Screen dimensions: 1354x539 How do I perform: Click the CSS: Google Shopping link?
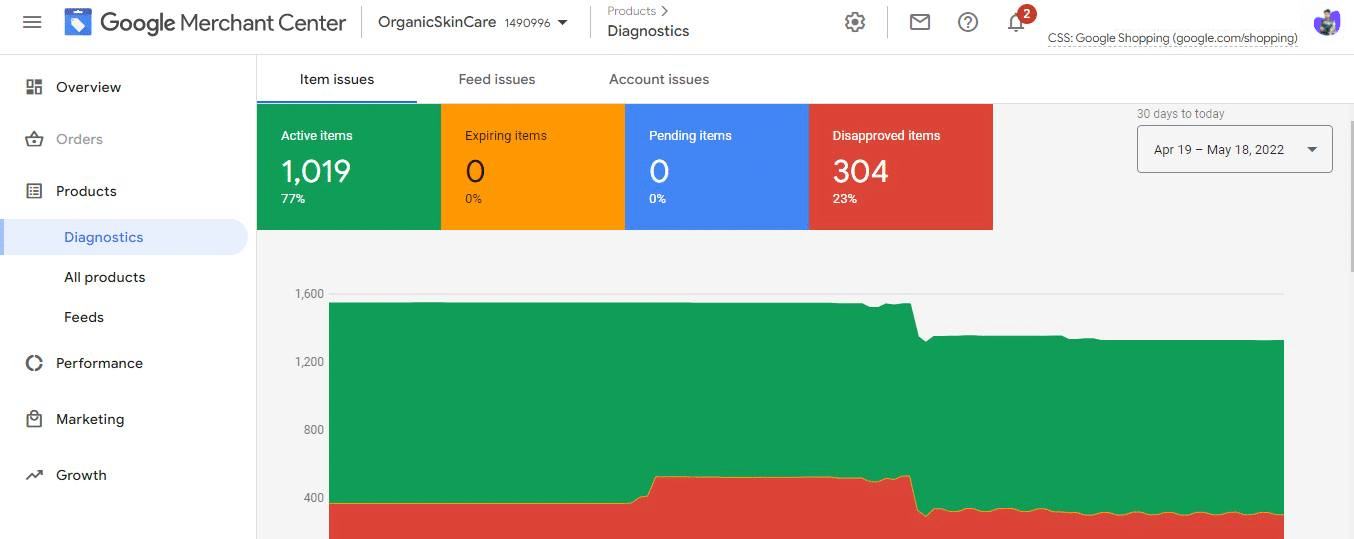pyautogui.click(x=1173, y=38)
